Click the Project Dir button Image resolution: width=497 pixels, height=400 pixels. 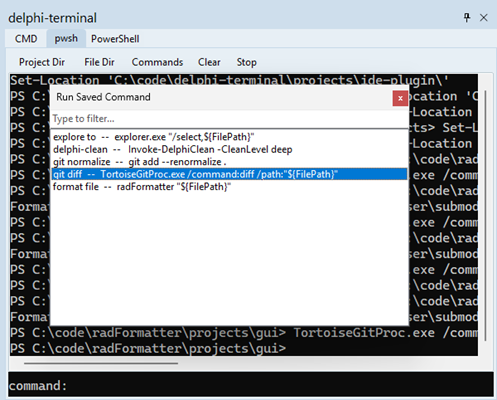tap(42, 62)
